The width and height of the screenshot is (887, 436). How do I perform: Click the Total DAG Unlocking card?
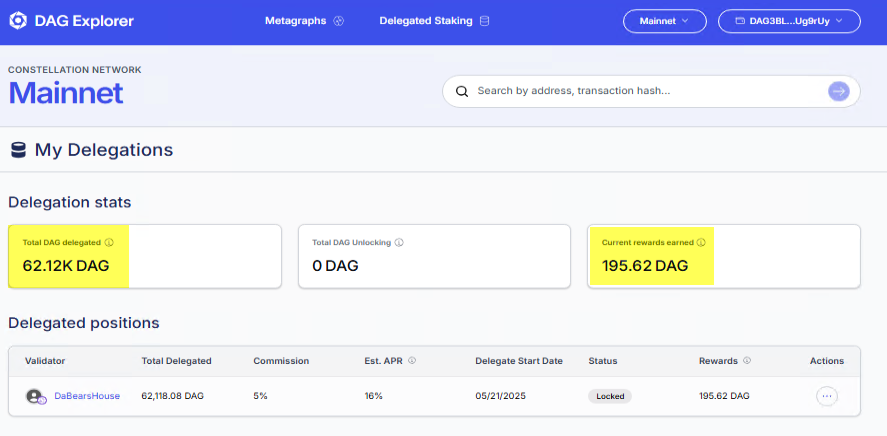[434, 256]
